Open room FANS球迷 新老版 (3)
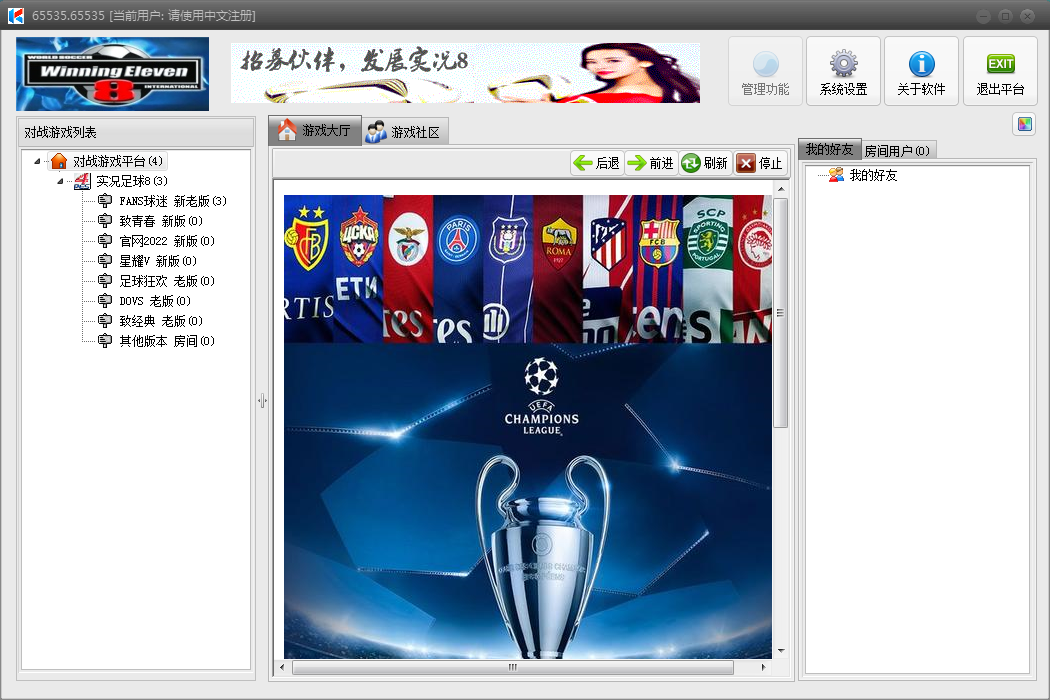Image resolution: width=1050 pixels, height=700 pixels. pyautogui.click(x=173, y=201)
